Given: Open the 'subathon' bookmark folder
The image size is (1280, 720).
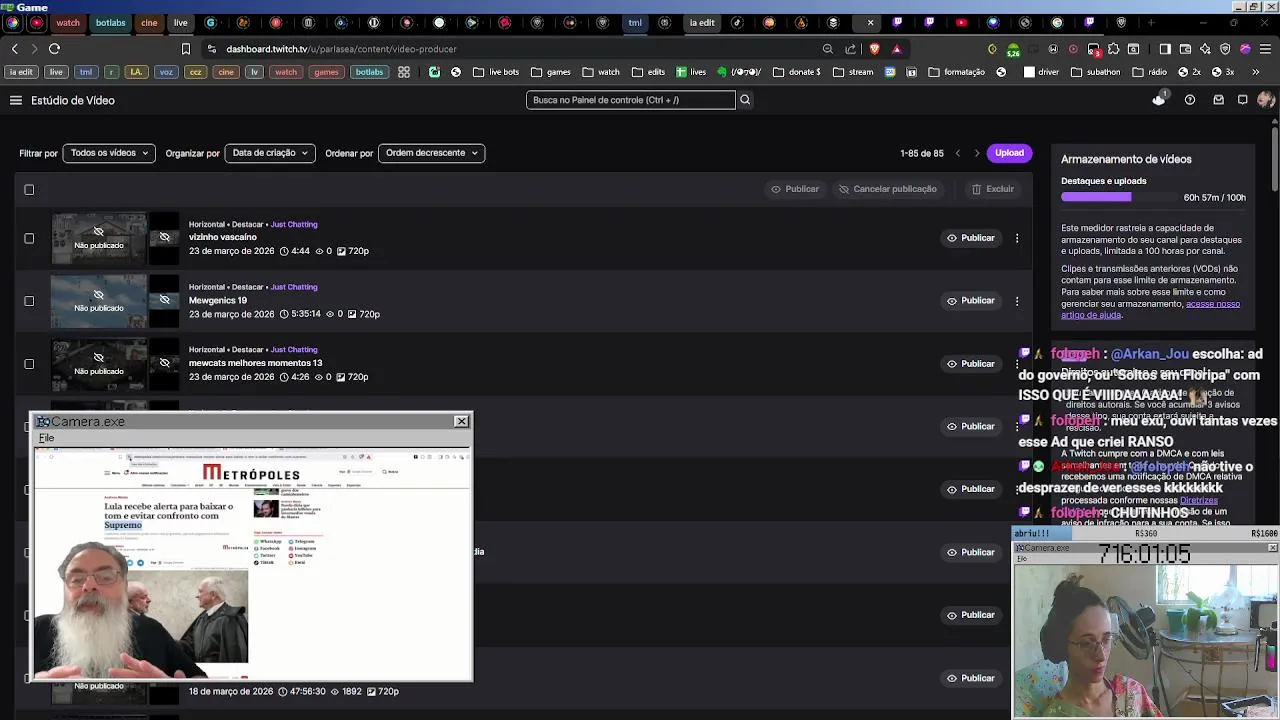Looking at the screenshot, I should click(x=1096, y=72).
